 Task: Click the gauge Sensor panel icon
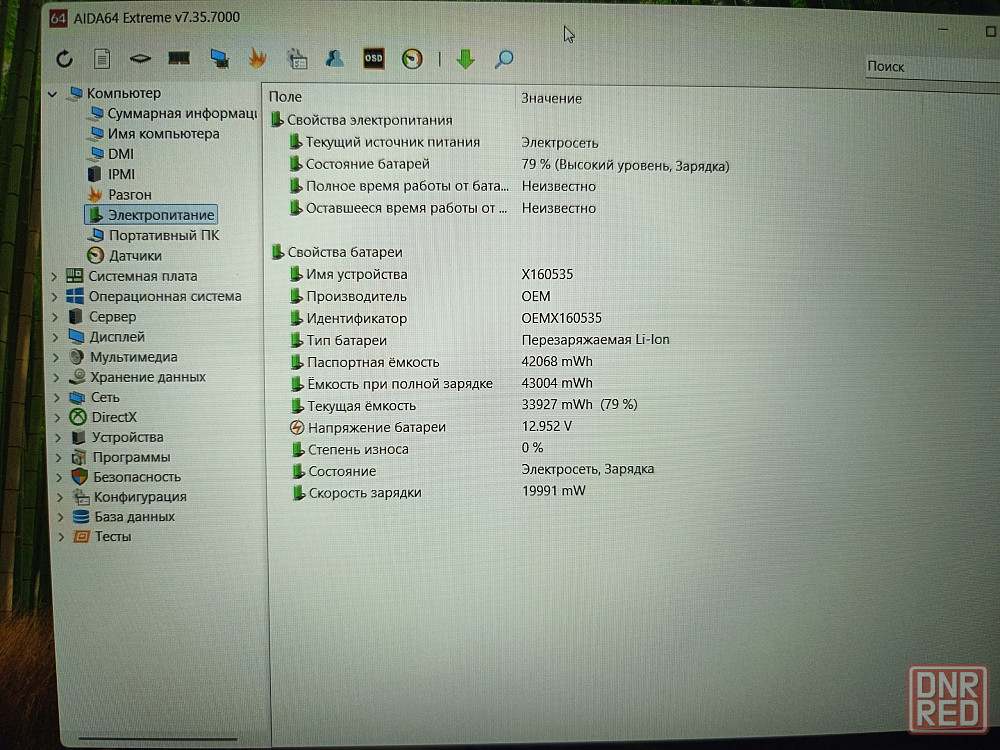(412, 59)
